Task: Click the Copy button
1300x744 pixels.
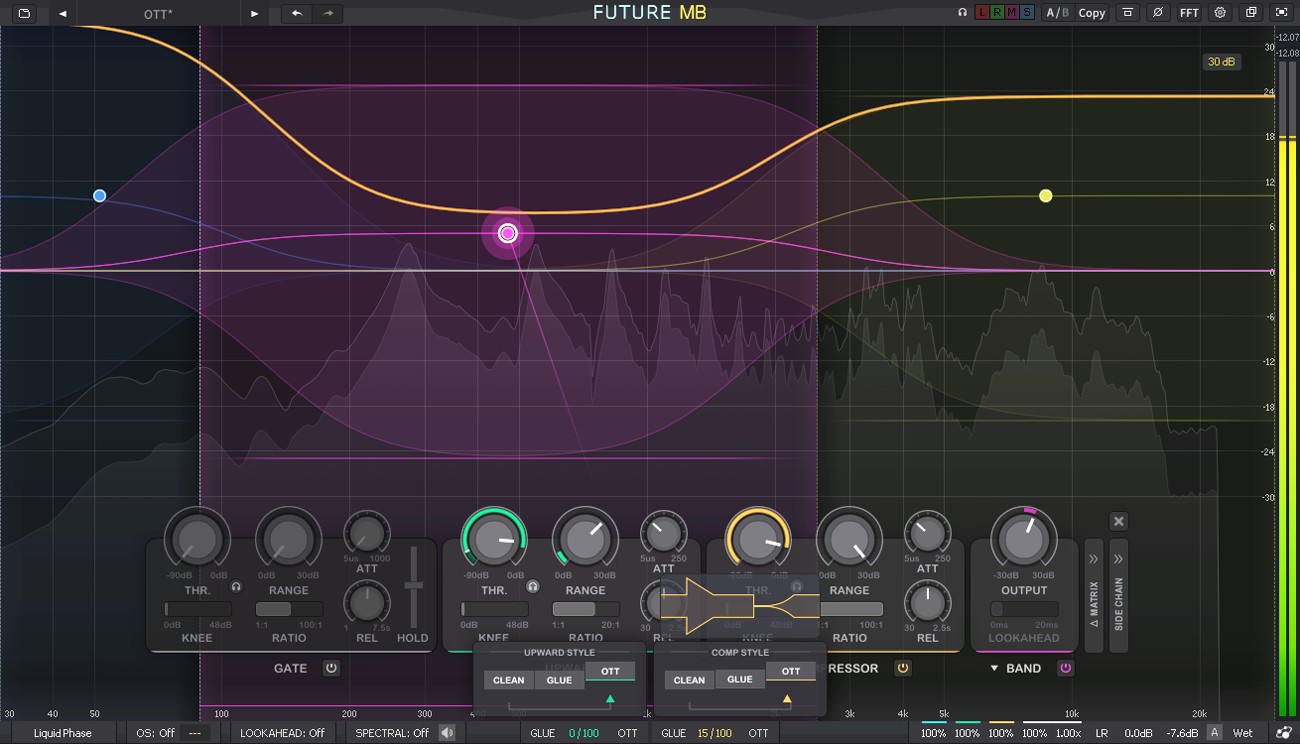Action: point(1092,13)
